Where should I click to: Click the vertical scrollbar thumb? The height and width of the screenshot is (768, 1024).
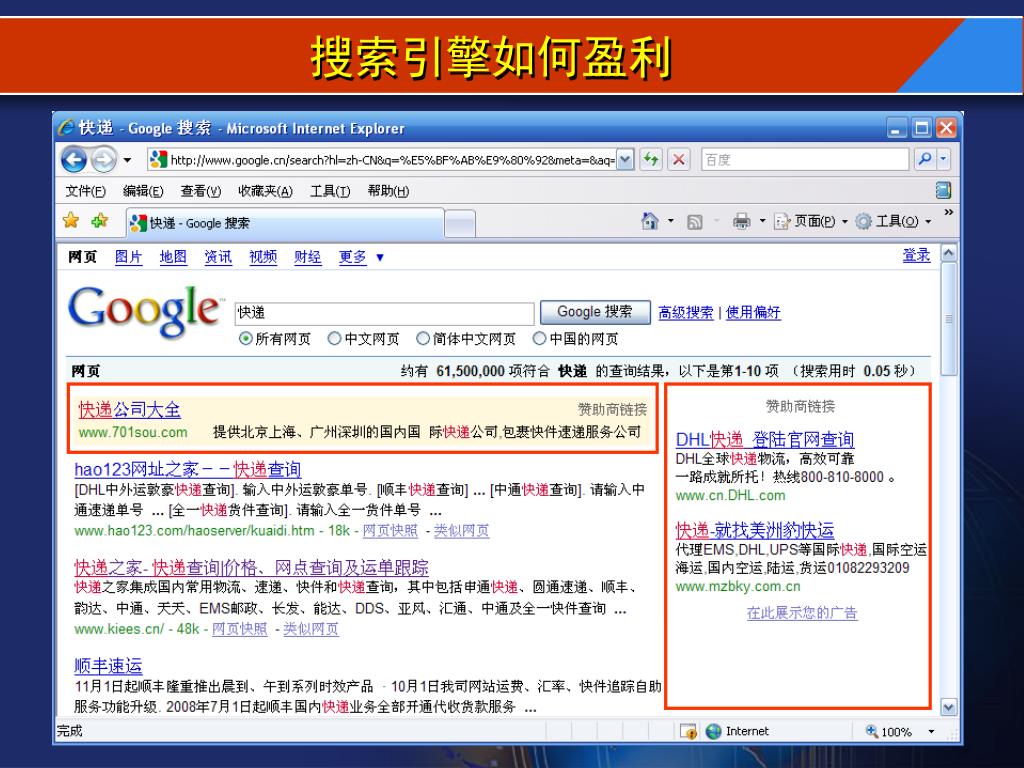click(948, 319)
